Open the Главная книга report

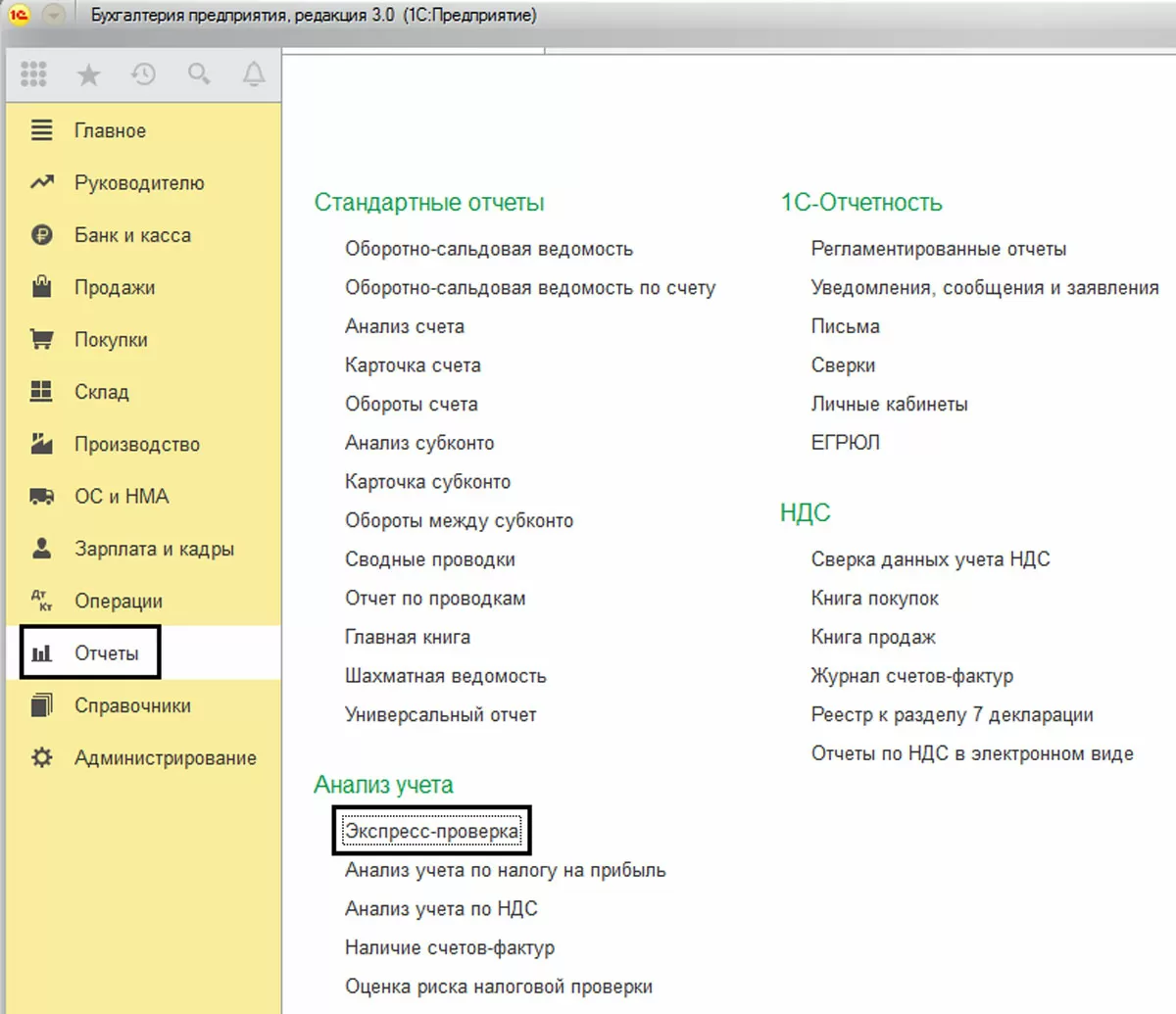[x=408, y=637]
